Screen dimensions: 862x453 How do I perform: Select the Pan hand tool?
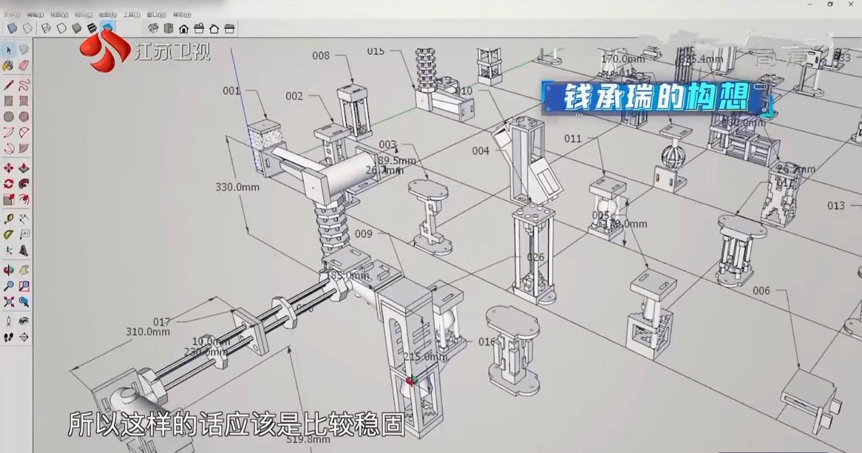click(24, 270)
